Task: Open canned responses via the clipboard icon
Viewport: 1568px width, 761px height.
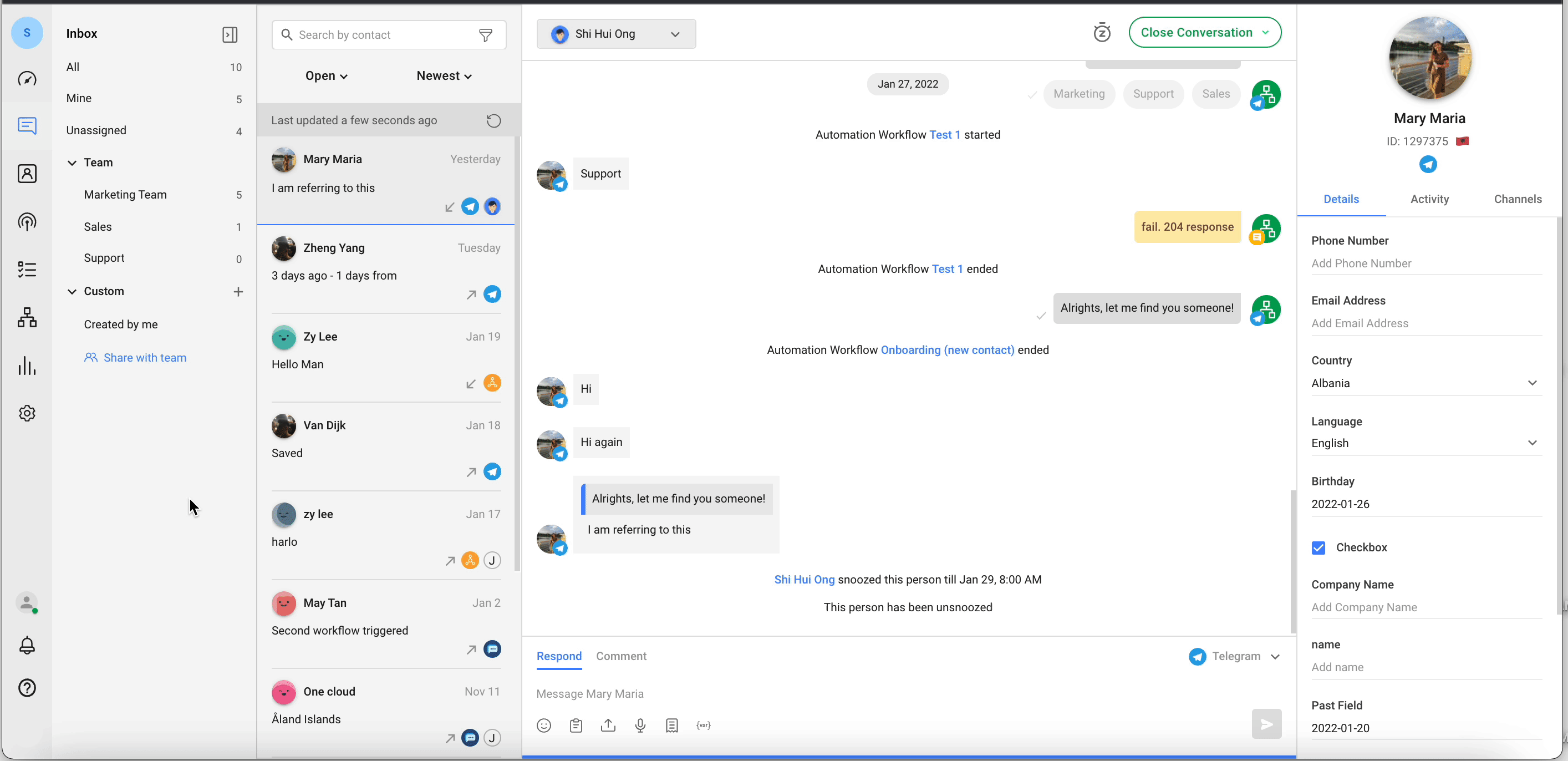Action: point(575,725)
